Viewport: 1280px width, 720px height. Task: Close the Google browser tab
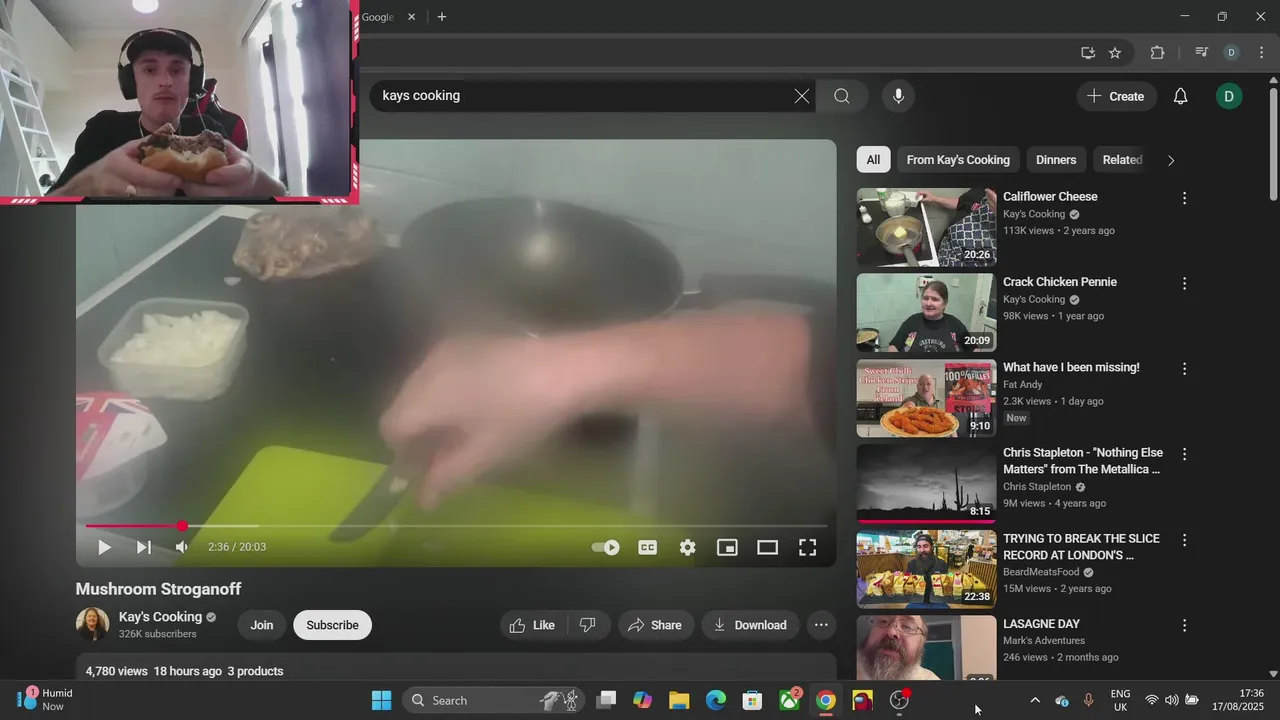point(411,17)
